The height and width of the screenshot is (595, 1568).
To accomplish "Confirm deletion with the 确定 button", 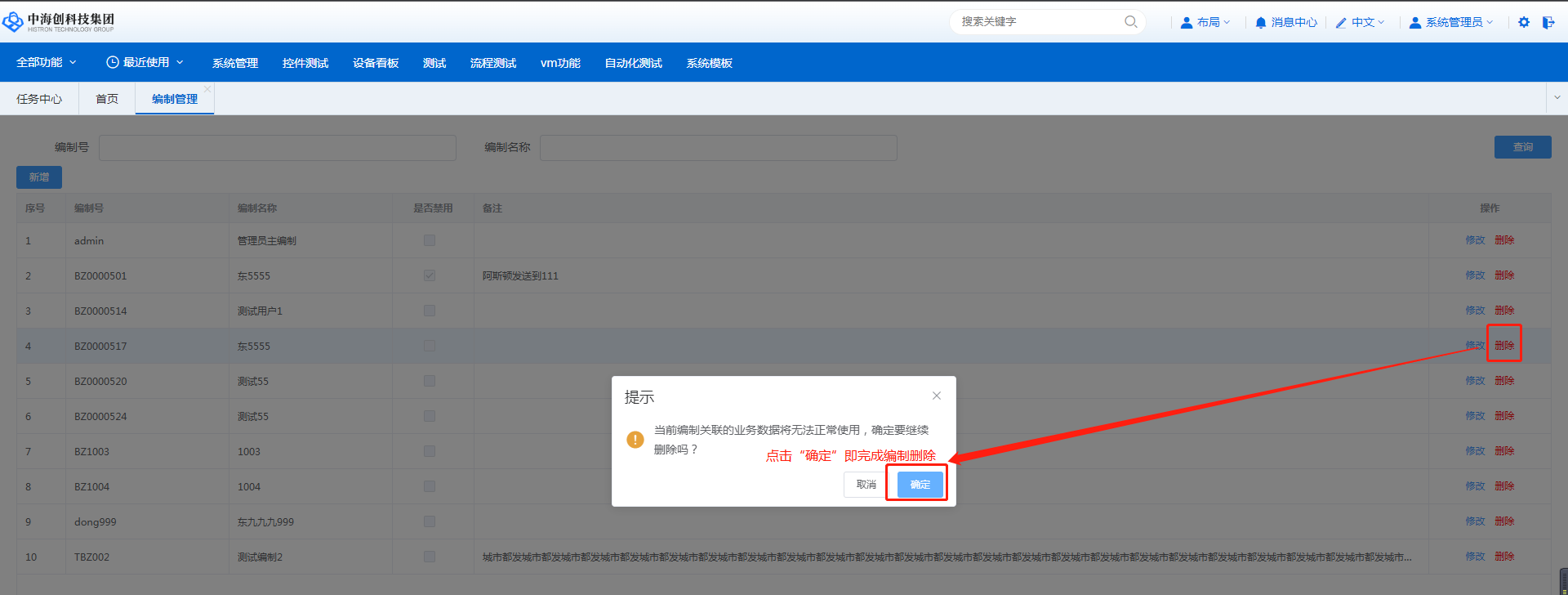I will [920, 485].
